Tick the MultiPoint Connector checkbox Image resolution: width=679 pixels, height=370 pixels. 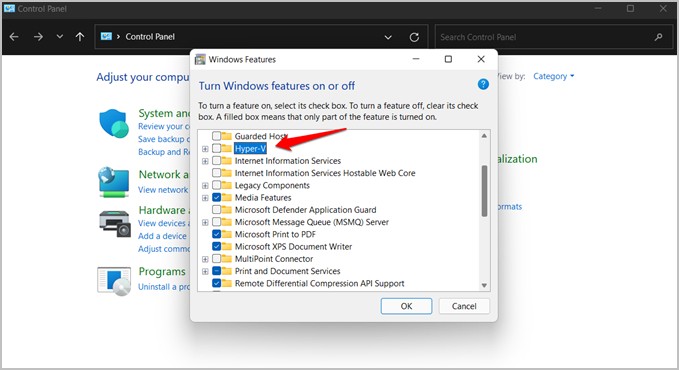tap(217, 259)
